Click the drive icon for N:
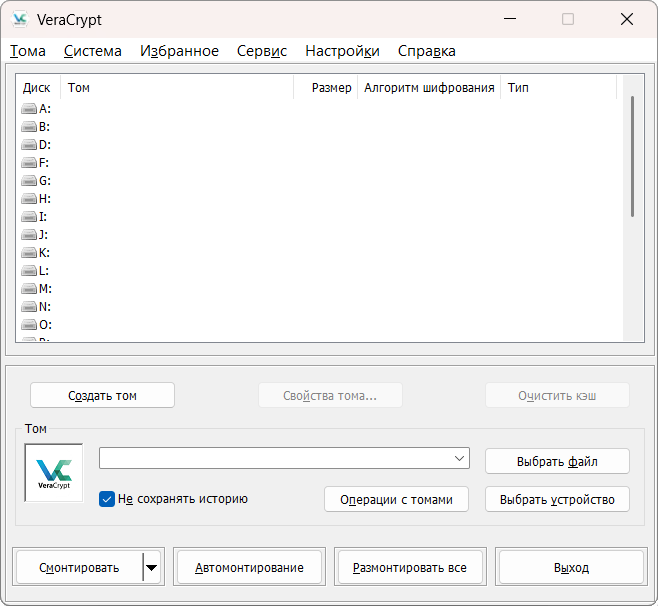The height and width of the screenshot is (606, 658). [x=29, y=307]
